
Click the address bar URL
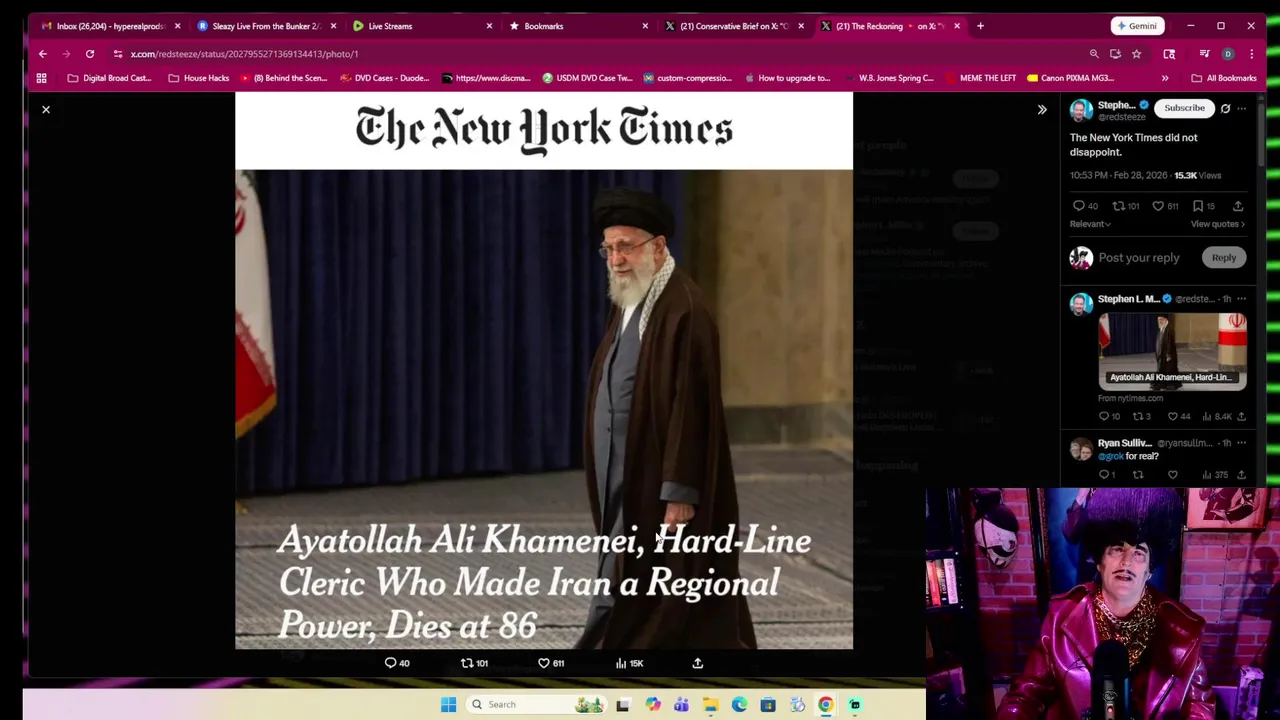click(244, 54)
